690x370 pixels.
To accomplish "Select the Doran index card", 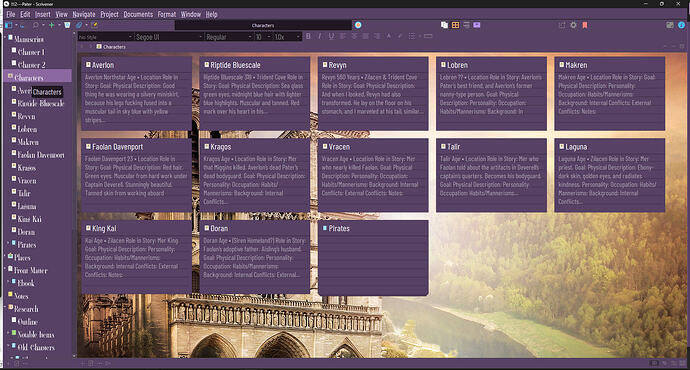I will click(x=255, y=257).
